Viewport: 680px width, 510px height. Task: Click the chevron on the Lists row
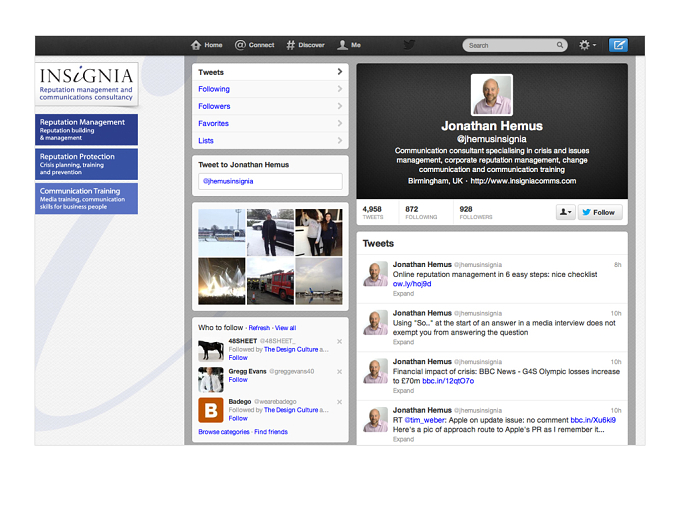[x=340, y=140]
